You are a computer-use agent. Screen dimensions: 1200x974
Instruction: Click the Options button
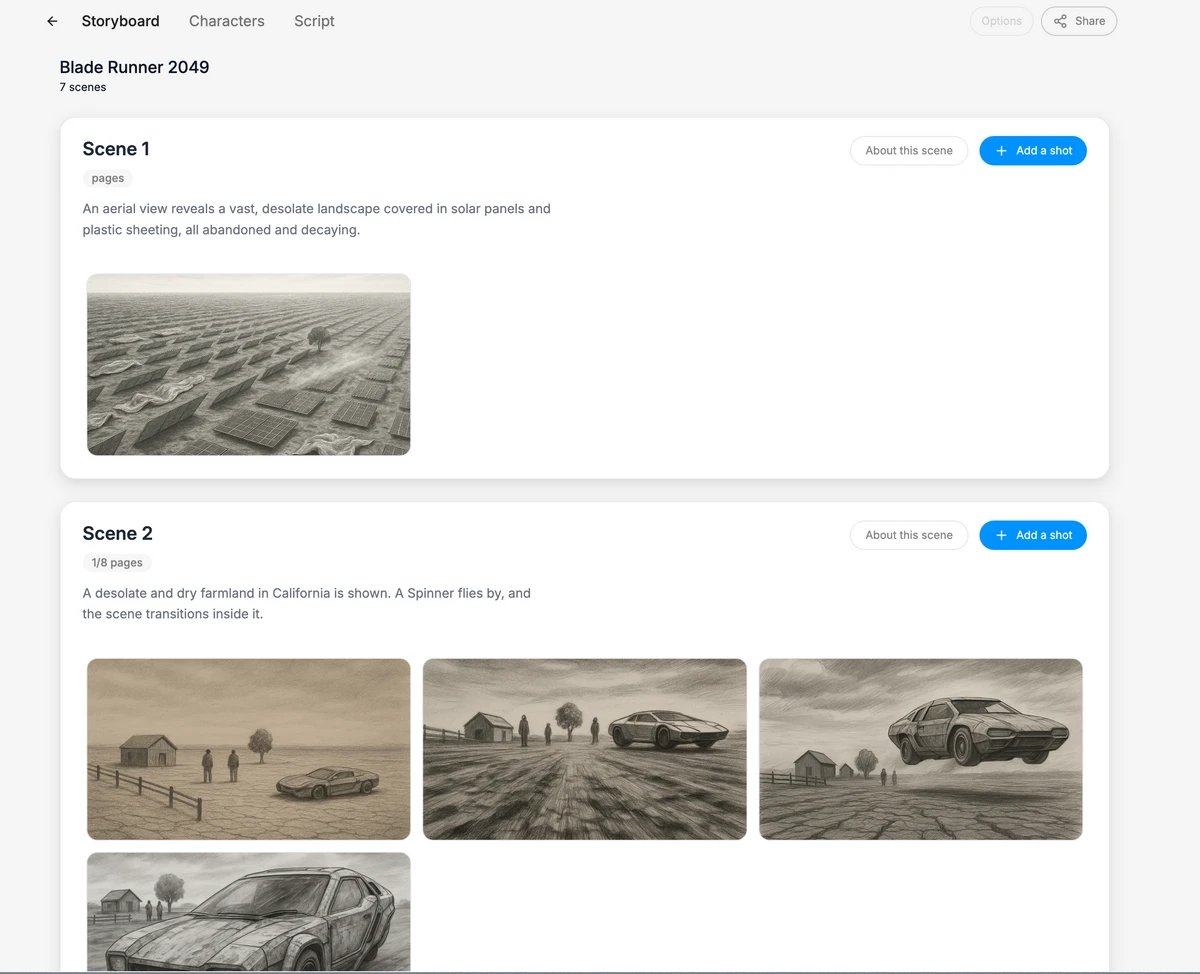(1001, 21)
